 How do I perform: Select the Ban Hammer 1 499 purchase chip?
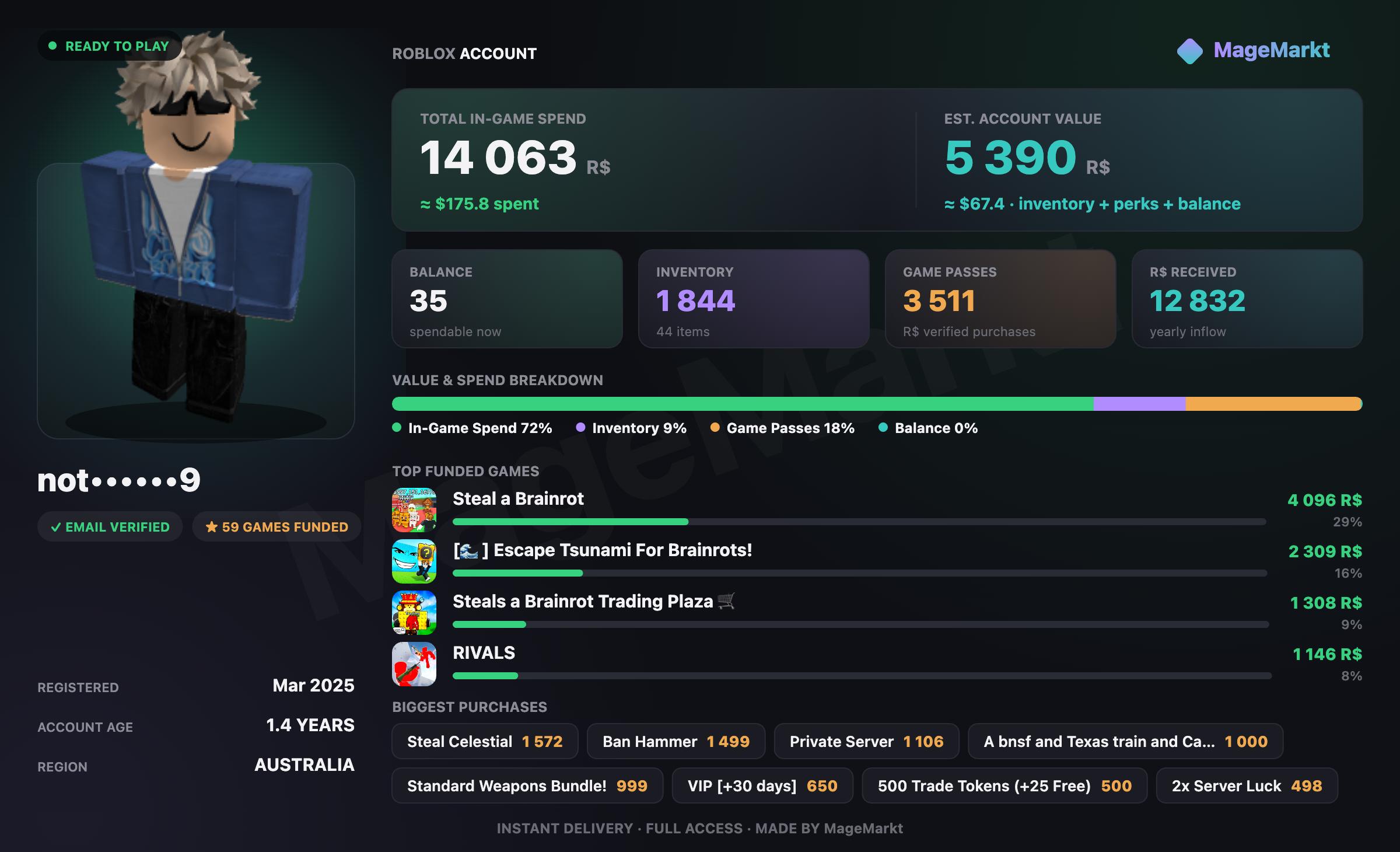676,741
